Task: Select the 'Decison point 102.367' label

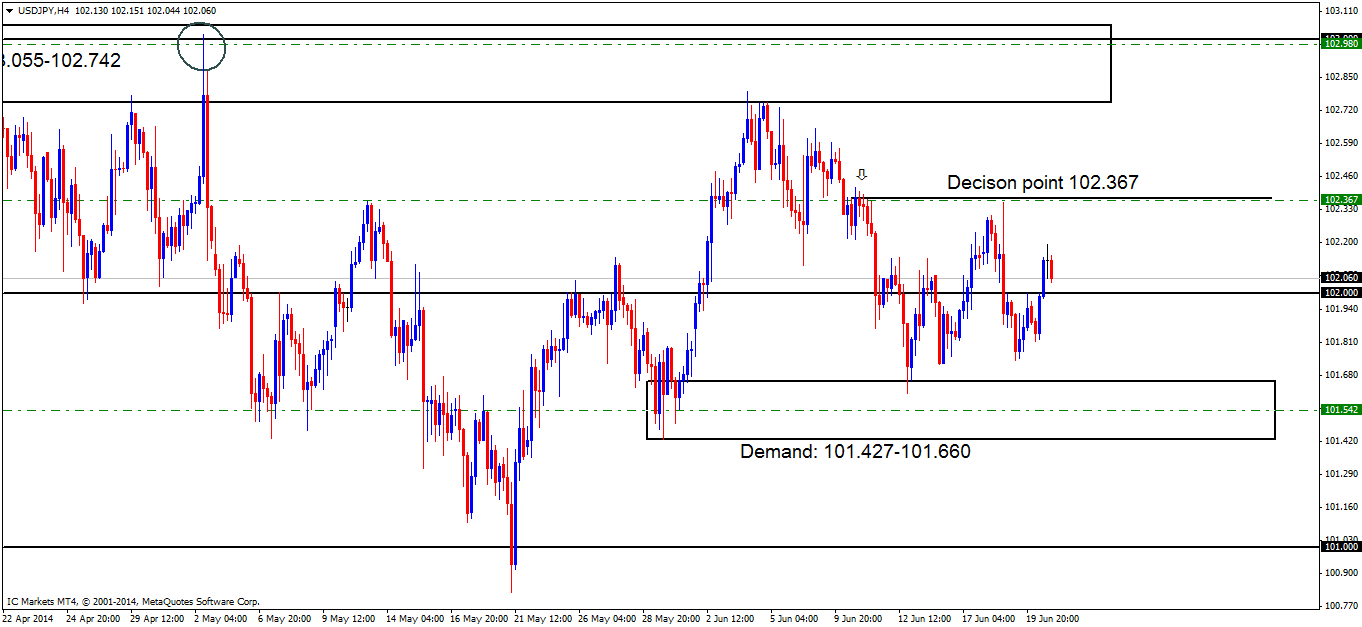Action: pos(1042,183)
